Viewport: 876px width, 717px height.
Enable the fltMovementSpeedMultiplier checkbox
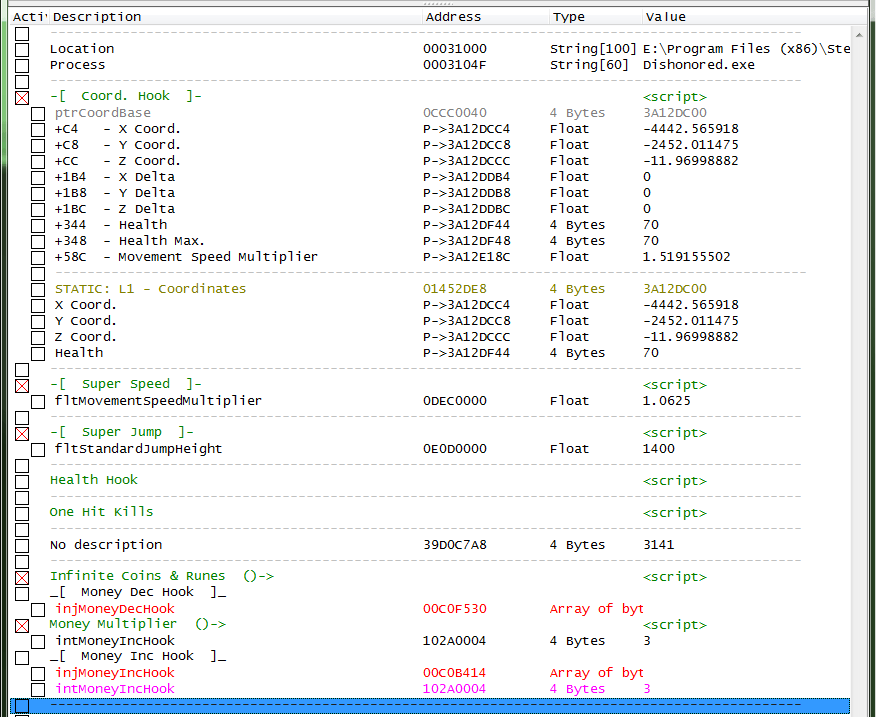coord(38,400)
